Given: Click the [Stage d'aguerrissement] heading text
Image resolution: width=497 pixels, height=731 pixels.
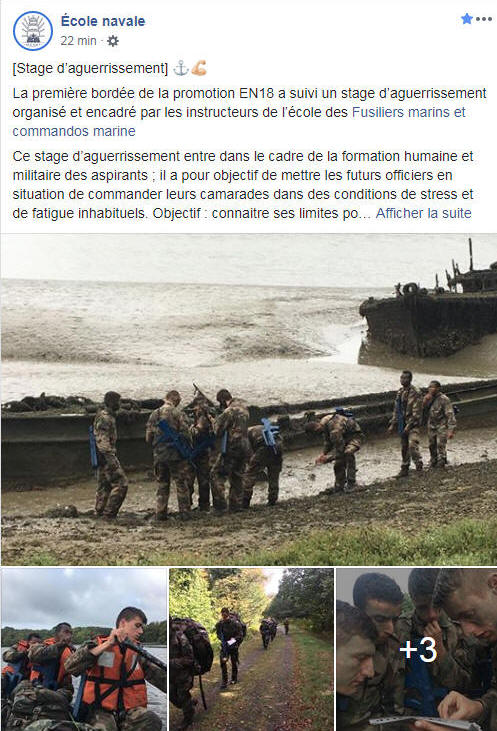Looking at the screenshot, I should [90, 69].
